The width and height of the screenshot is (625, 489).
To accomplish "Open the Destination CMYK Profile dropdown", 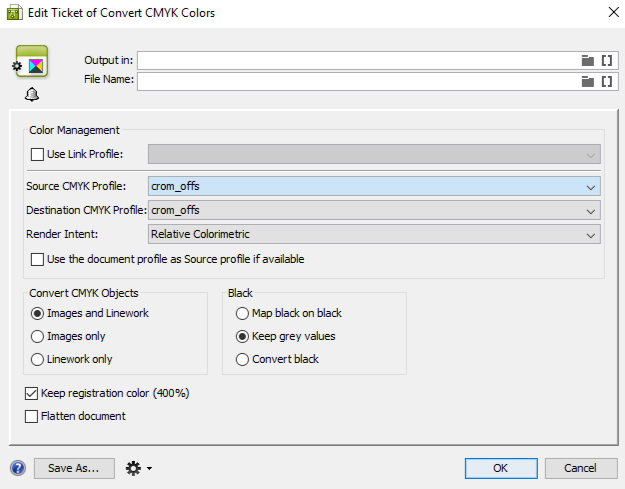I will 374,210.
